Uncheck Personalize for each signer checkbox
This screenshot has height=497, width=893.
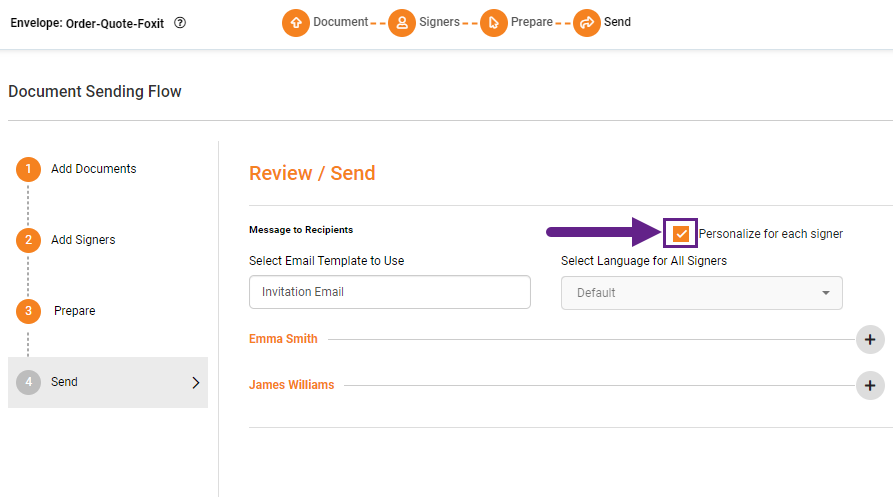(681, 234)
